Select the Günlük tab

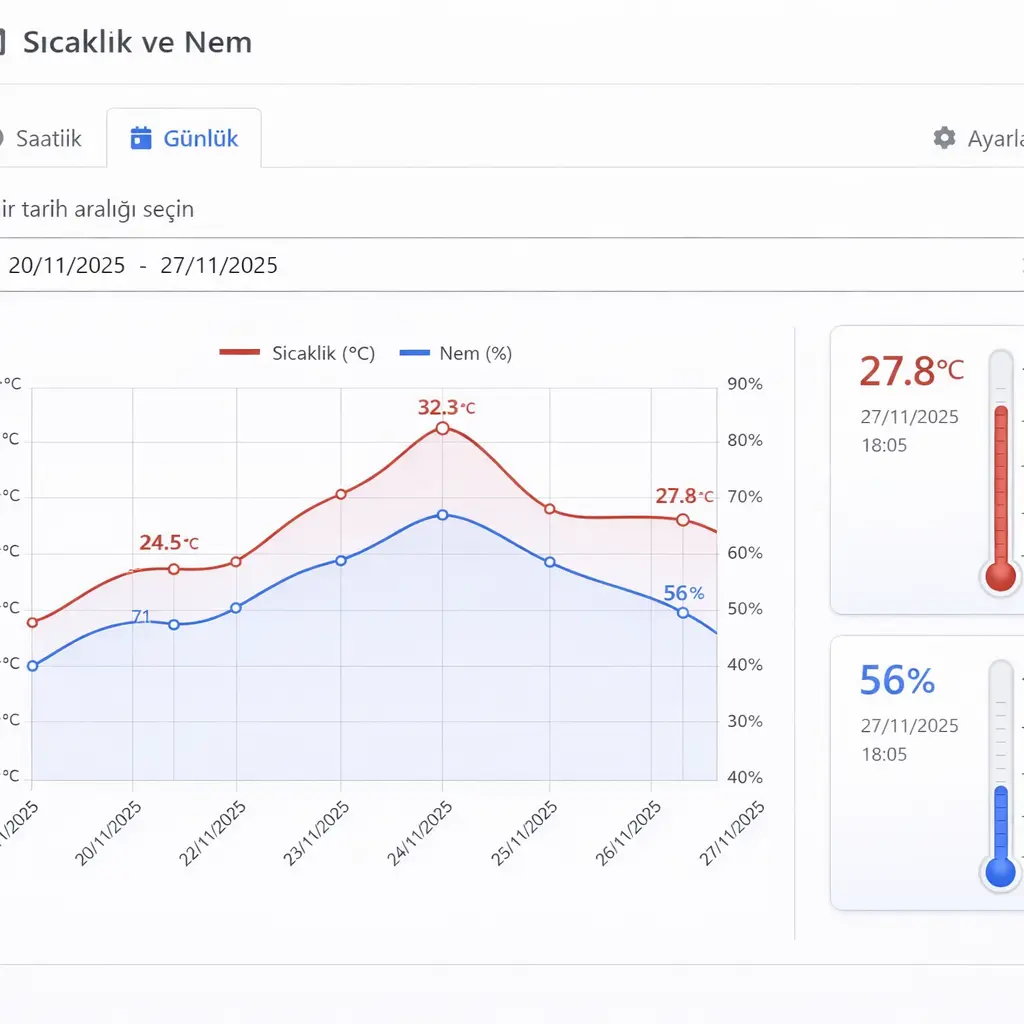(183, 138)
